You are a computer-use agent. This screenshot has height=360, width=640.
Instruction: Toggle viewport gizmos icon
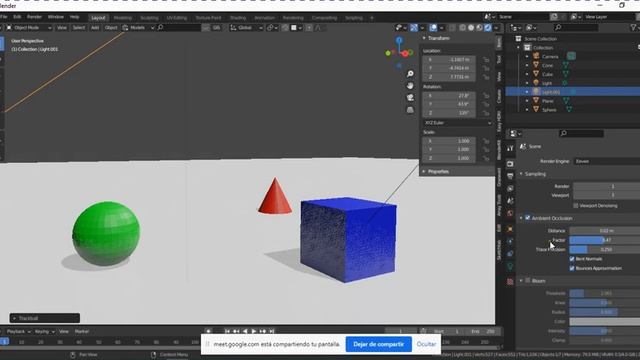(x=414, y=28)
